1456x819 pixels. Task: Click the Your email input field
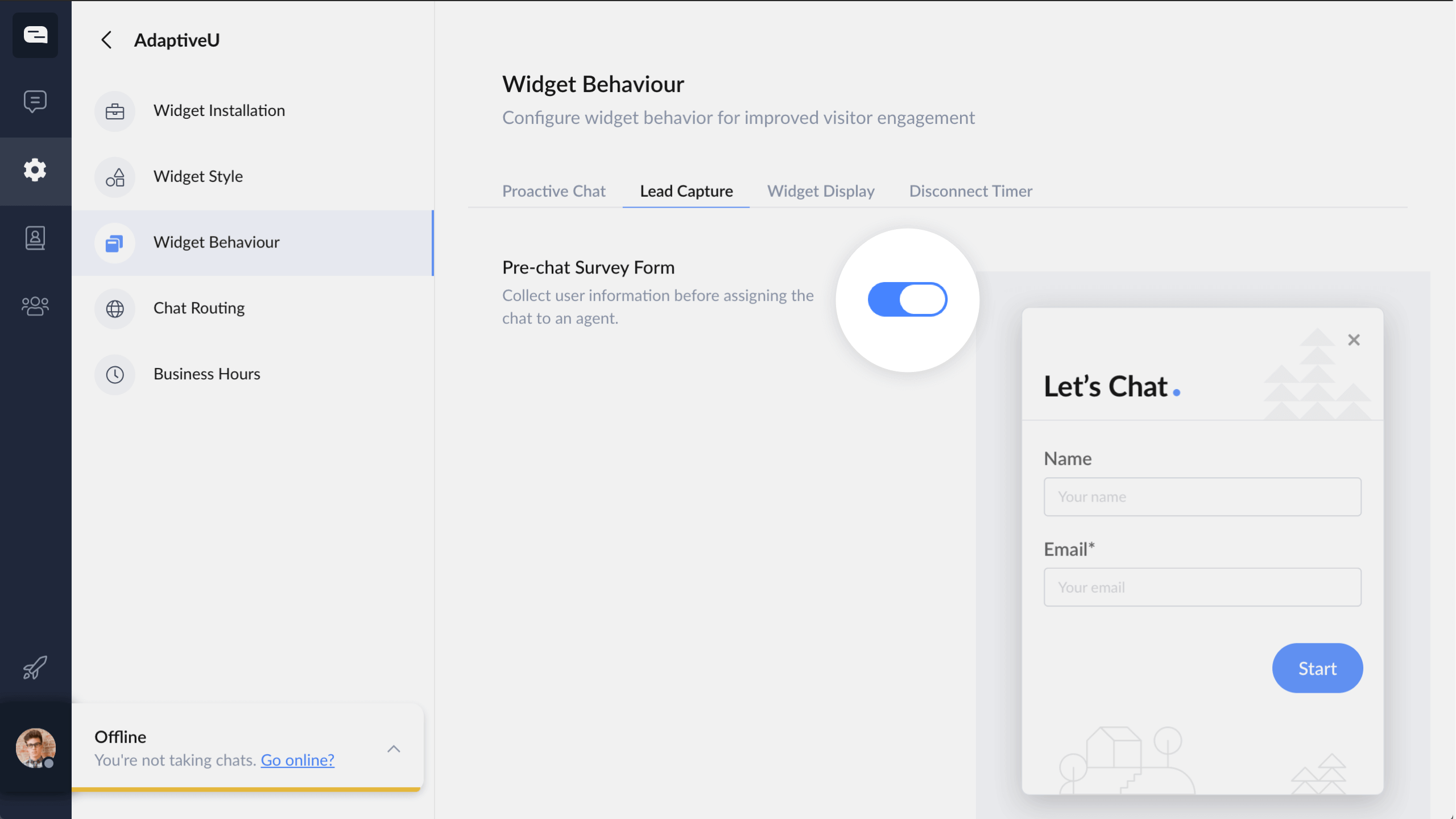[x=1202, y=587]
